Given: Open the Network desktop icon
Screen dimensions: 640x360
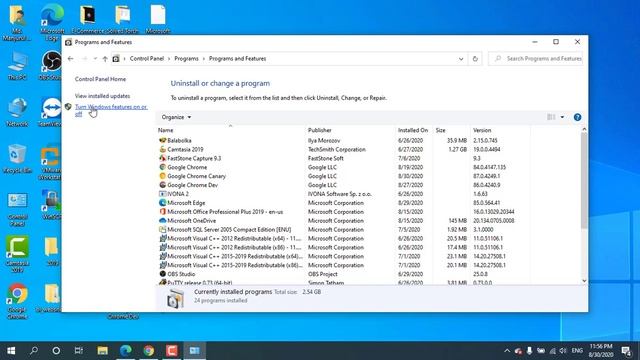Looking at the screenshot, I should (x=17, y=112).
